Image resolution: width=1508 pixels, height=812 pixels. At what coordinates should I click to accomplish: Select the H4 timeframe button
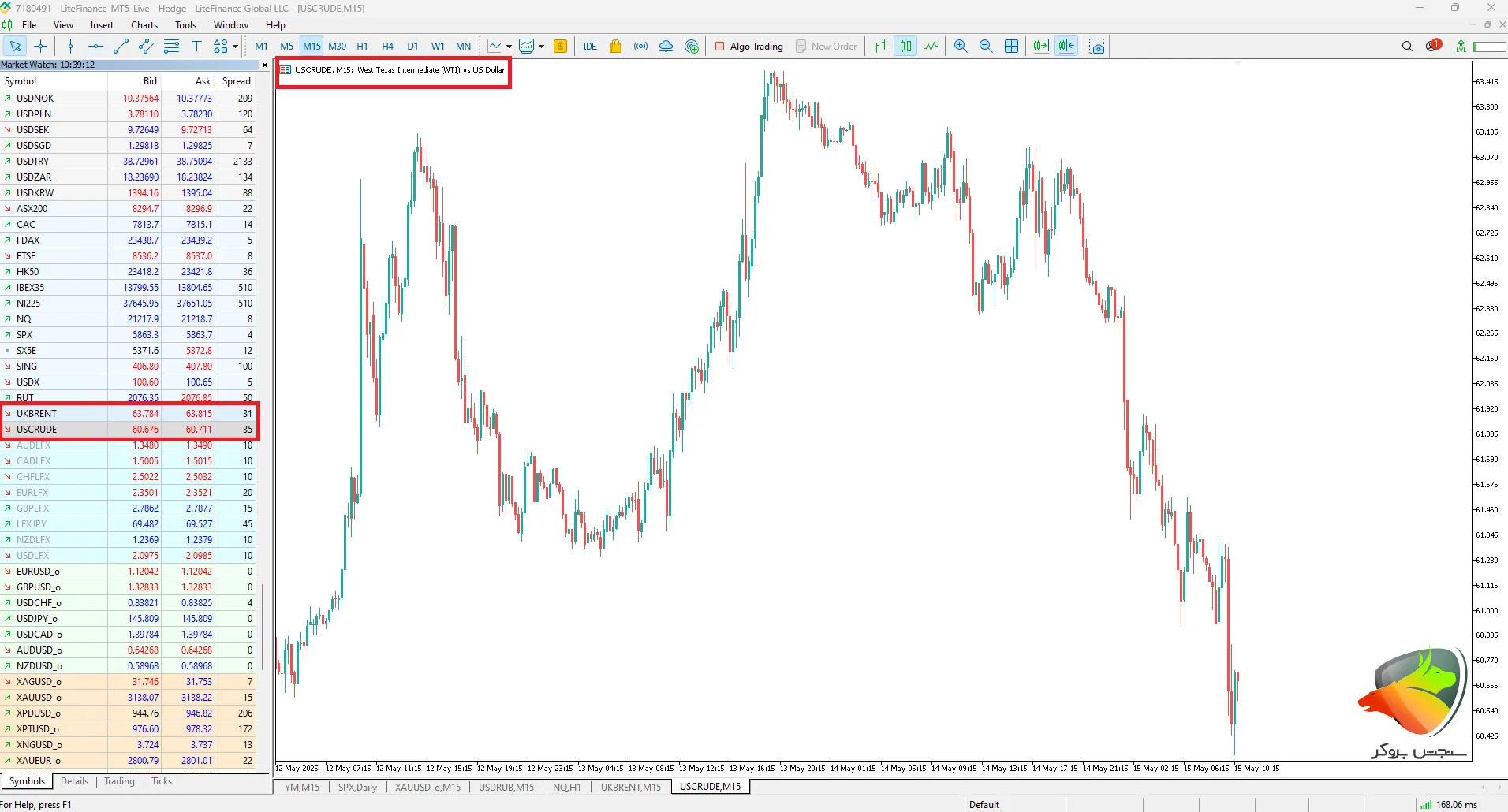(387, 47)
